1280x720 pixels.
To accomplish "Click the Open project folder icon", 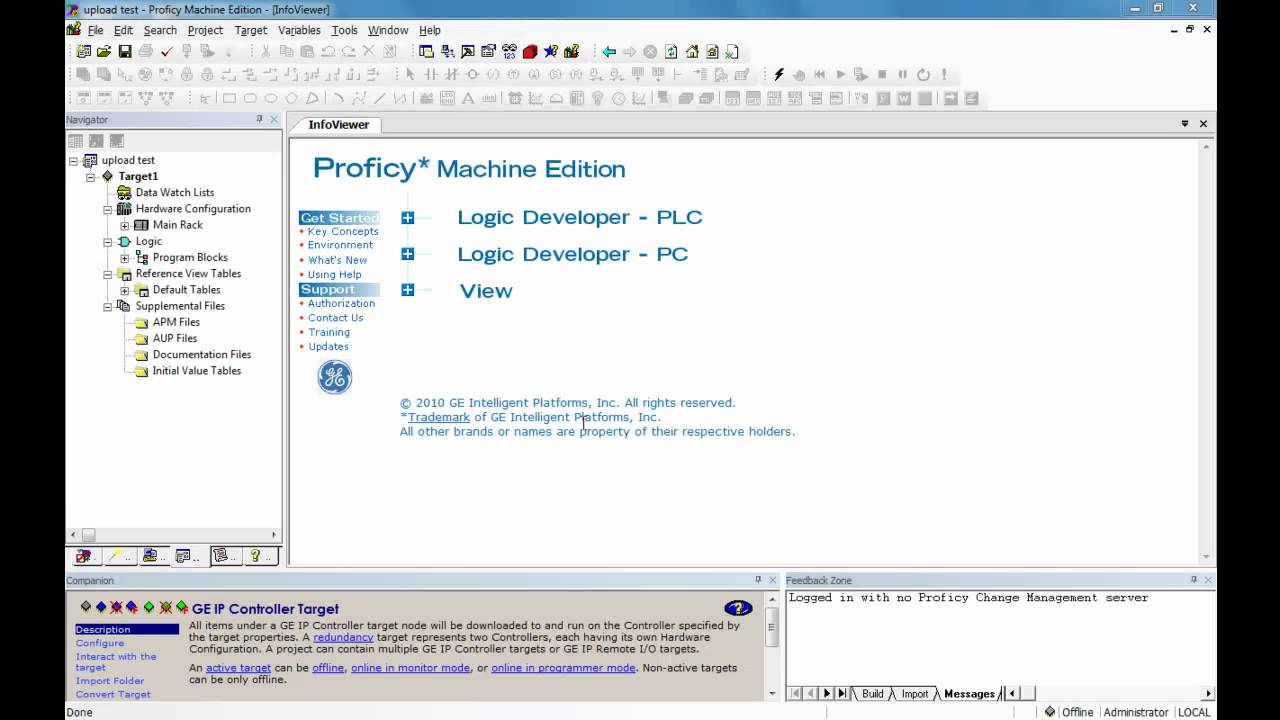I will (x=104, y=52).
